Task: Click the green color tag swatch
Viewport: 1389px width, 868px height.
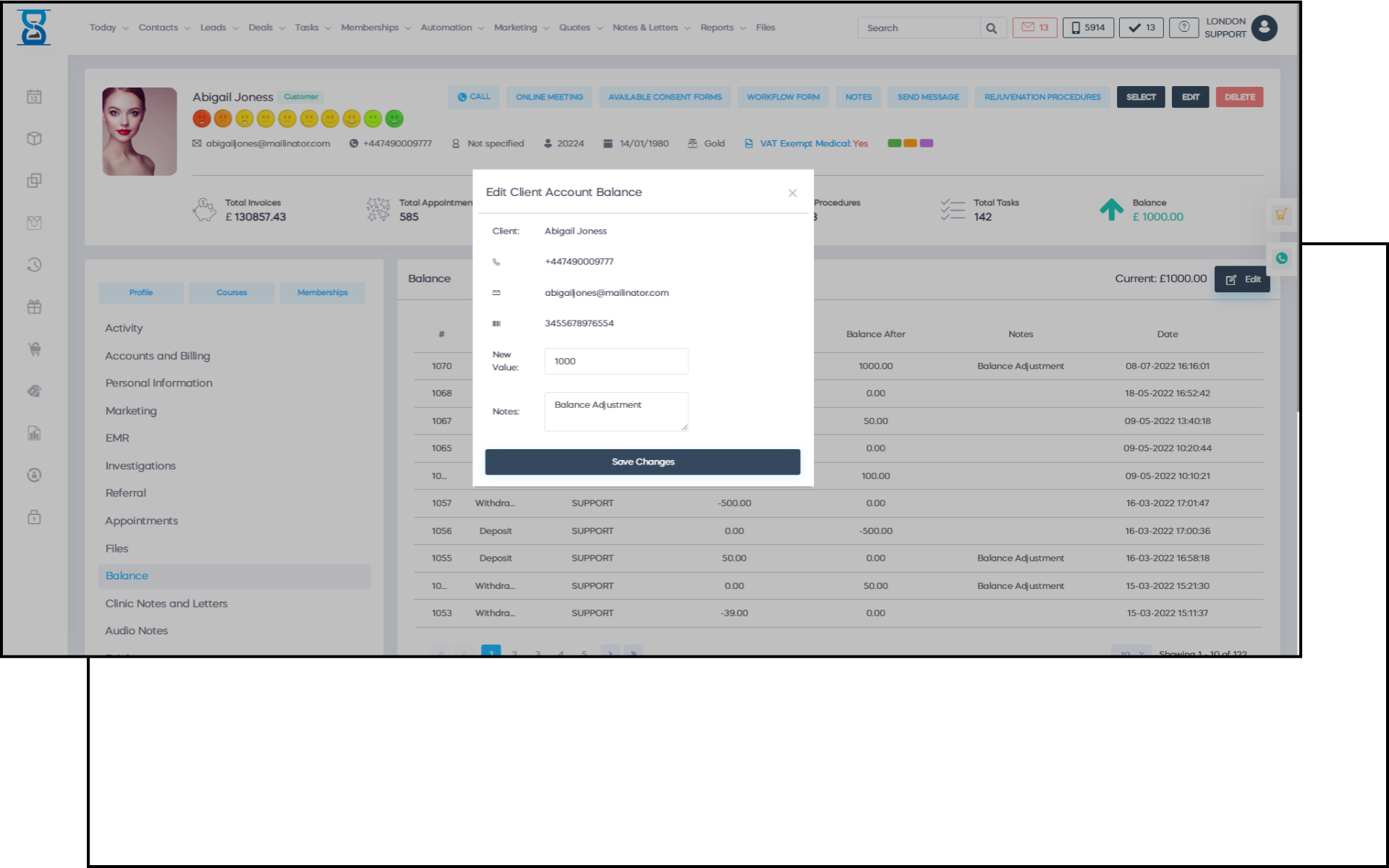Action: 894,143
